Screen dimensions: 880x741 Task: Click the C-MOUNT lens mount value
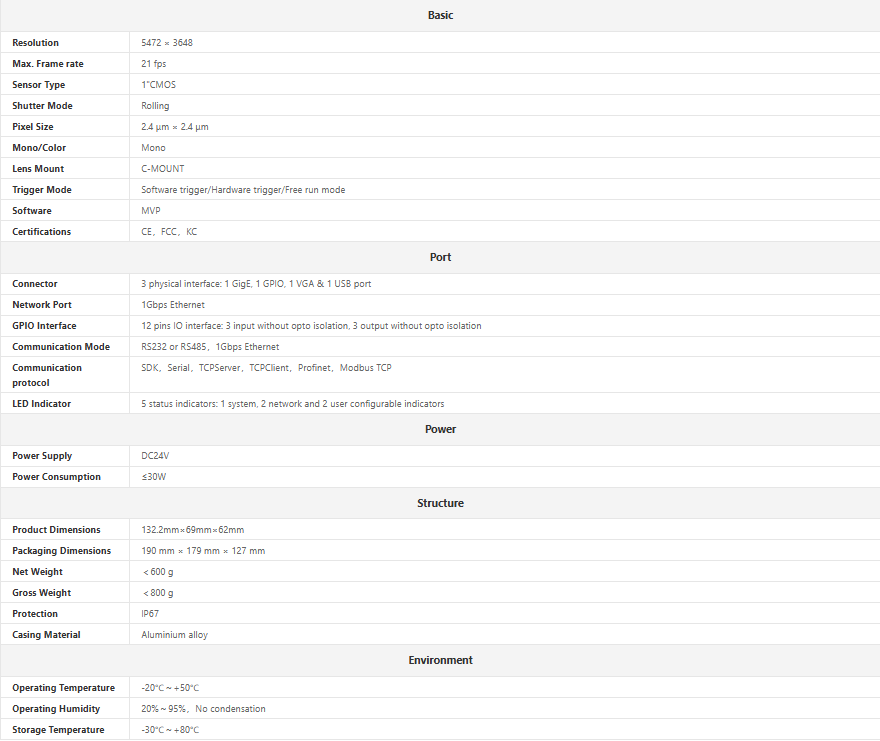coord(162,169)
